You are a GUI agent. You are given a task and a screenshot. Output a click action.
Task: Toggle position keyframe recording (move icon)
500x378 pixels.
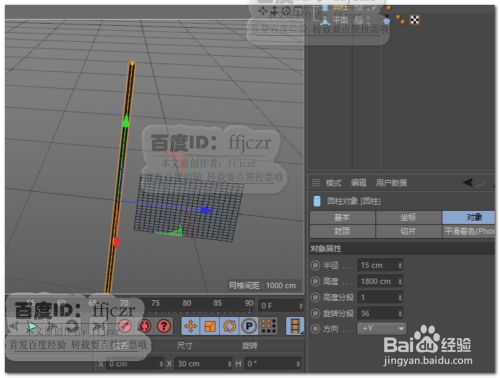[x=190, y=326]
